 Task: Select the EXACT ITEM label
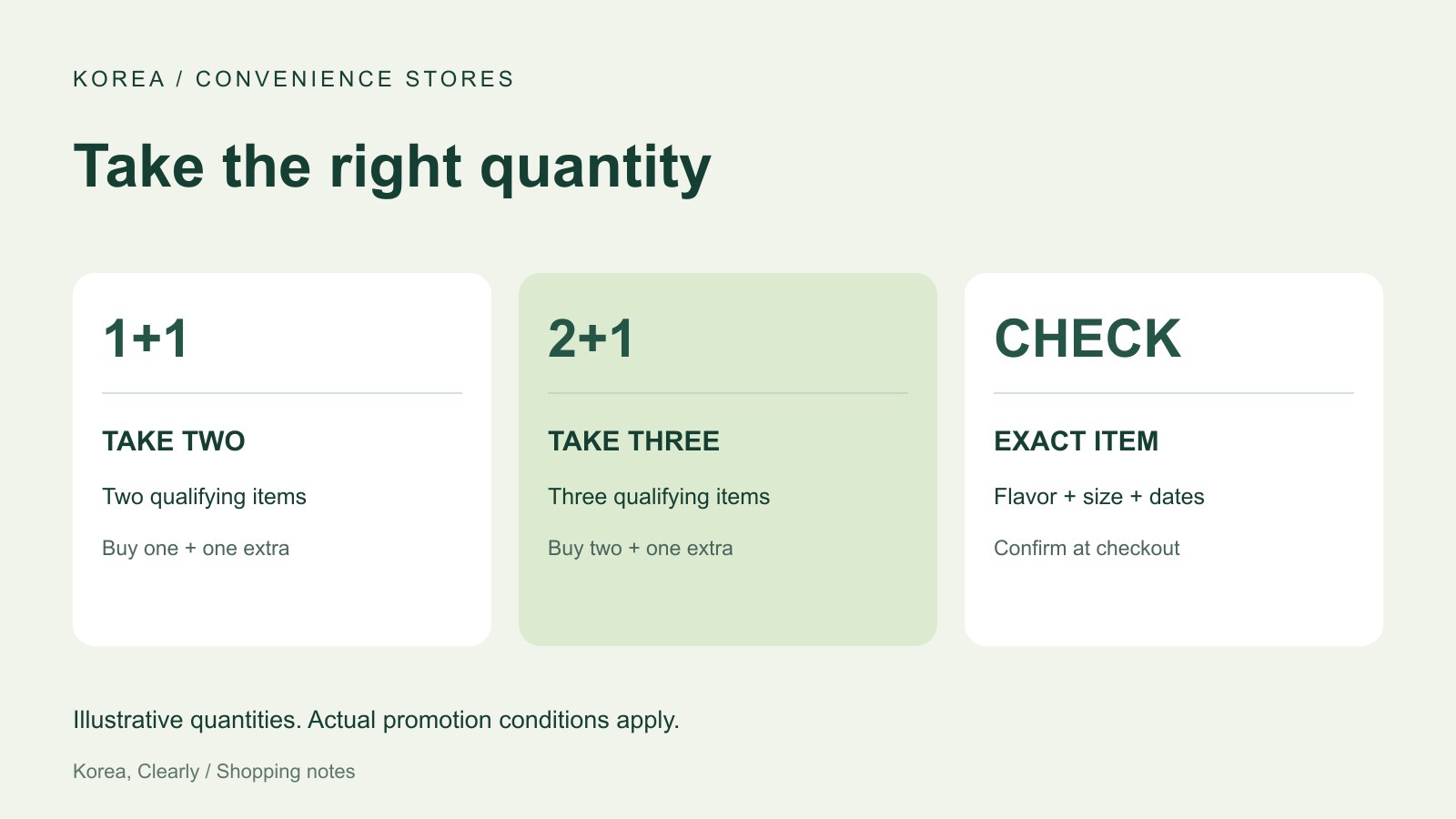click(1076, 441)
